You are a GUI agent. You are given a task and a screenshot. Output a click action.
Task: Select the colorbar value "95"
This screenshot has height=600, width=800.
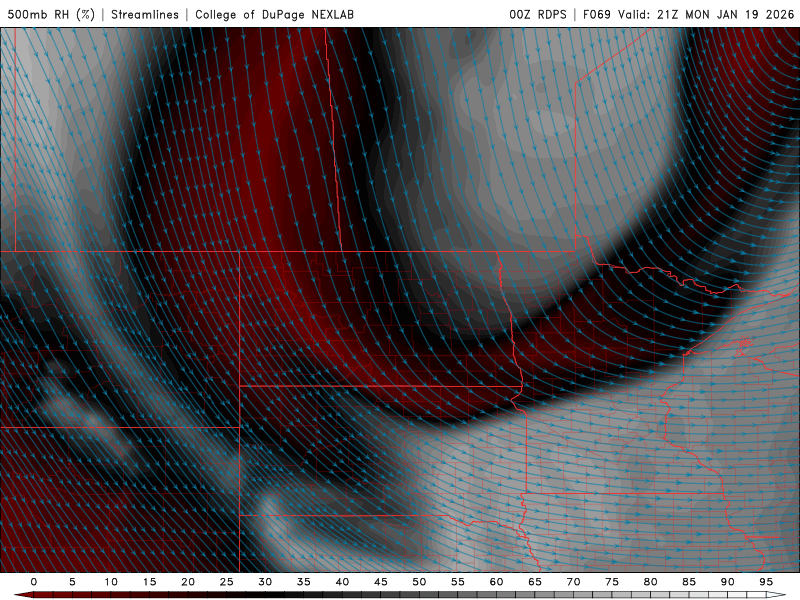point(766,582)
